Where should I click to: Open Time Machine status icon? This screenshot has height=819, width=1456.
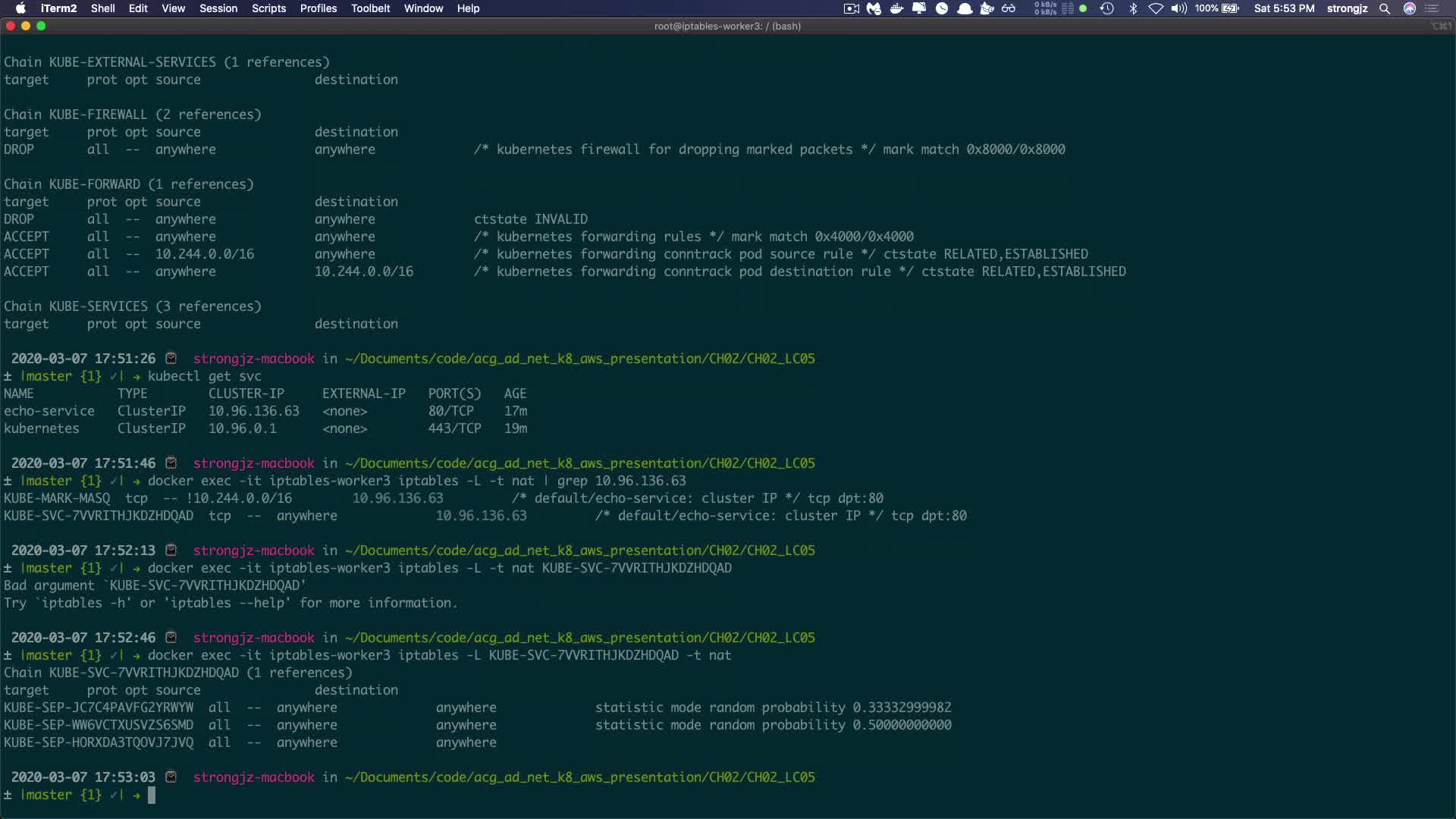1106,8
